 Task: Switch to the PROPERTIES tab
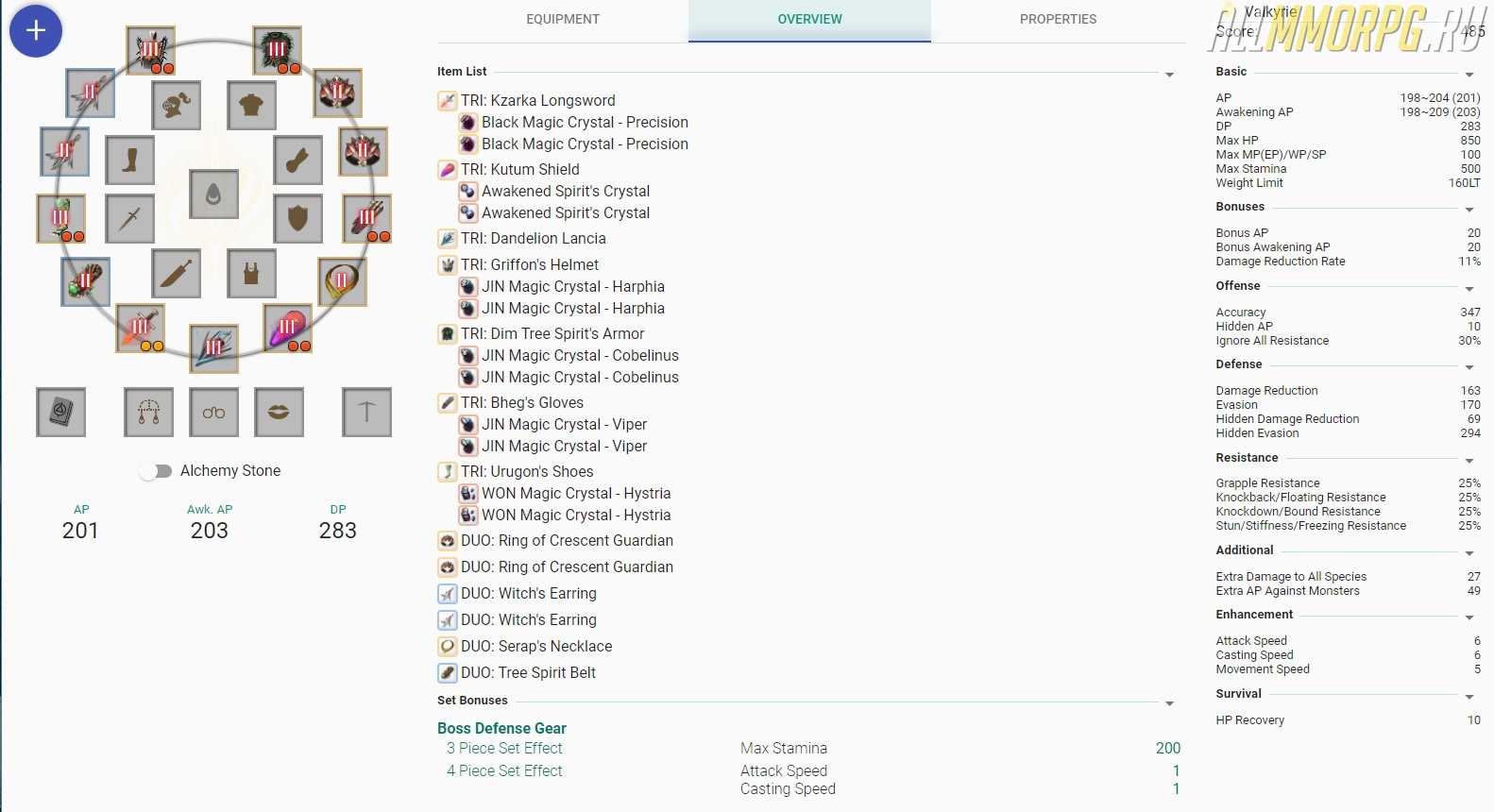(x=1058, y=20)
